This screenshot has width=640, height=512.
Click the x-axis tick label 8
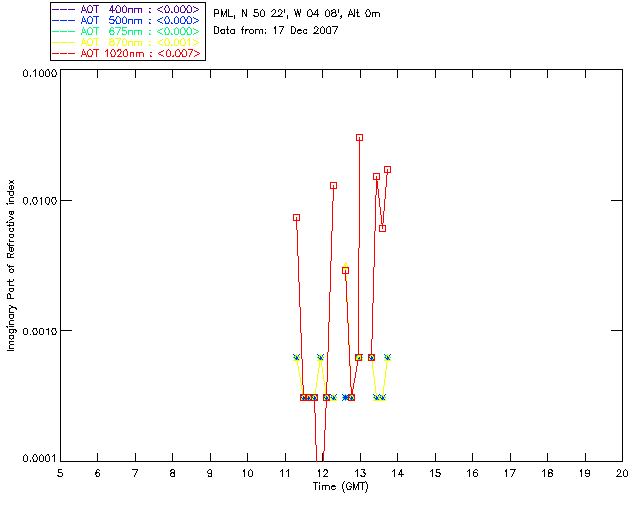click(x=173, y=473)
